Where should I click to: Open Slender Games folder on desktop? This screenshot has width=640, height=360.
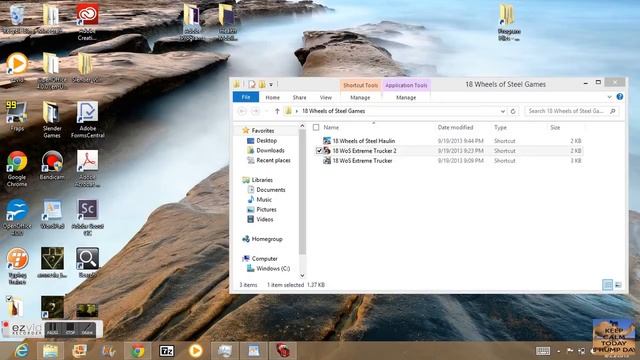[52, 120]
